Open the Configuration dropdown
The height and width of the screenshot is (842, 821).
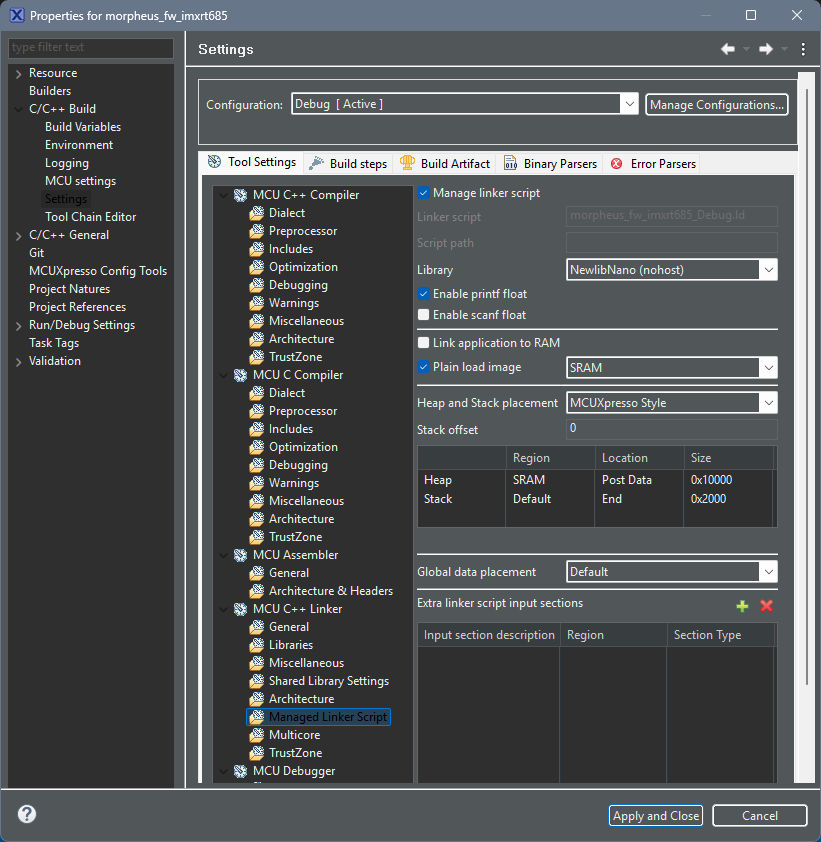[630, 104]
